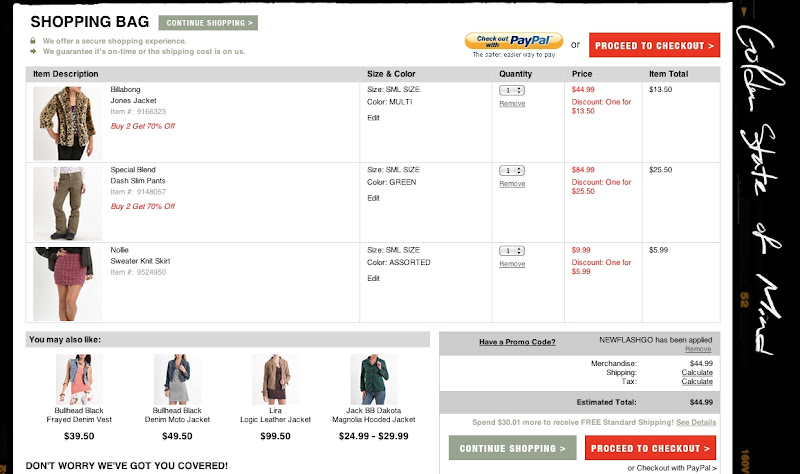This screenshot has height=474, width=800.
Task: View the Lira Logic Leather Jacket image
Action: pyautogui.click(x=276, y=380)
